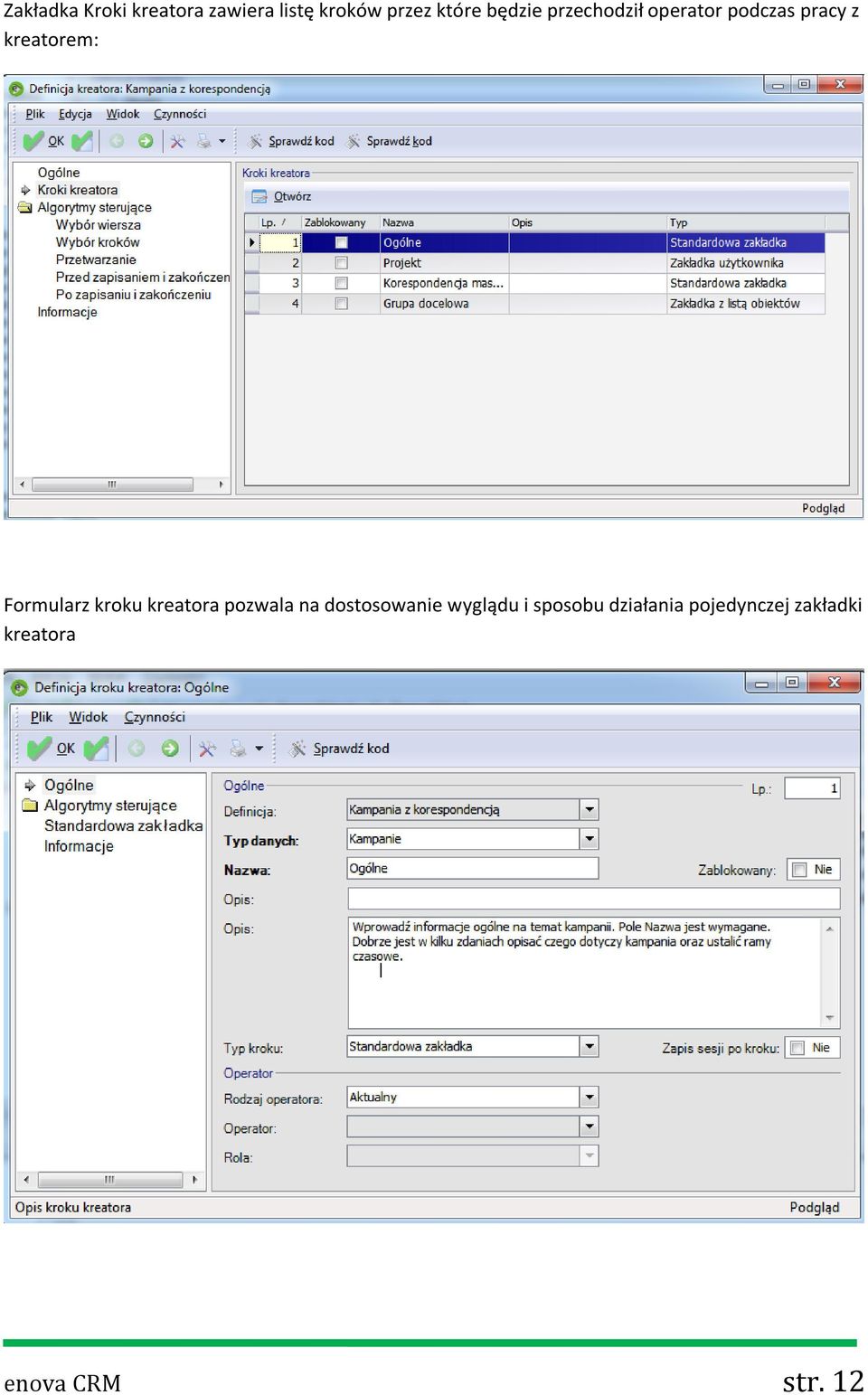Viewport: 868px width, 1395px height.
Task: Toggle the Zapis sesji po kroku checkbox
Action: pyautogui.click(x=797, y=1048)
